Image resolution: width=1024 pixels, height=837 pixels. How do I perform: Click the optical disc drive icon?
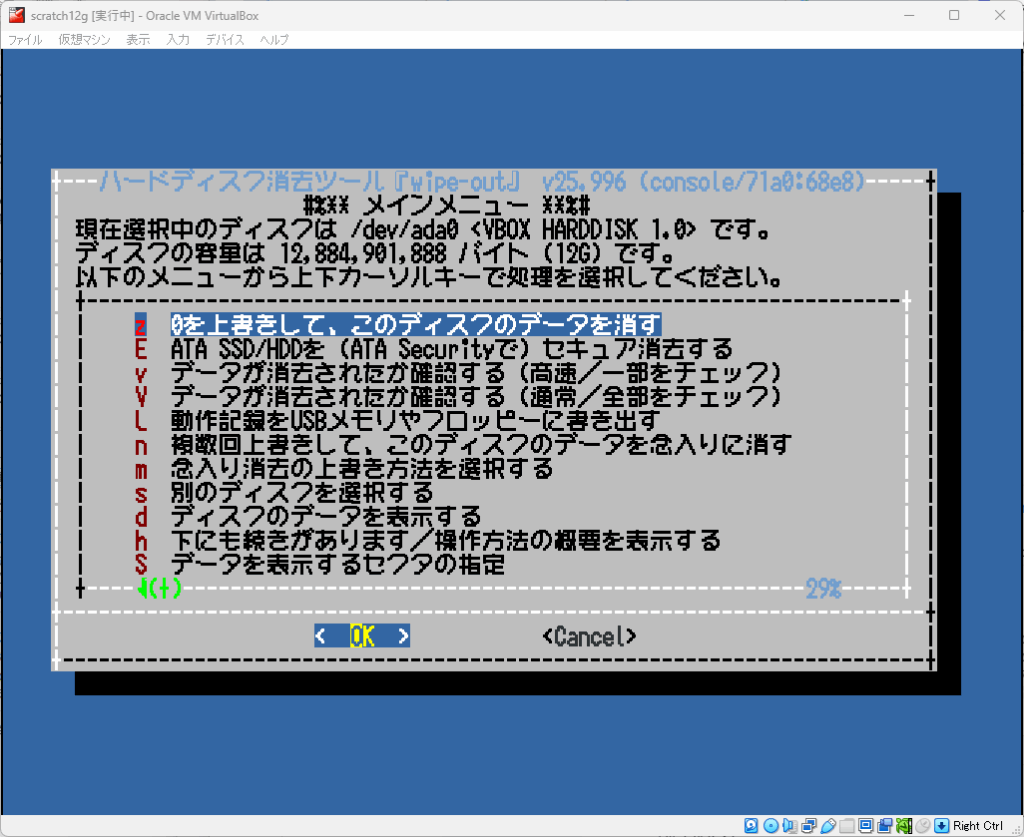click(x=771, y=825)
